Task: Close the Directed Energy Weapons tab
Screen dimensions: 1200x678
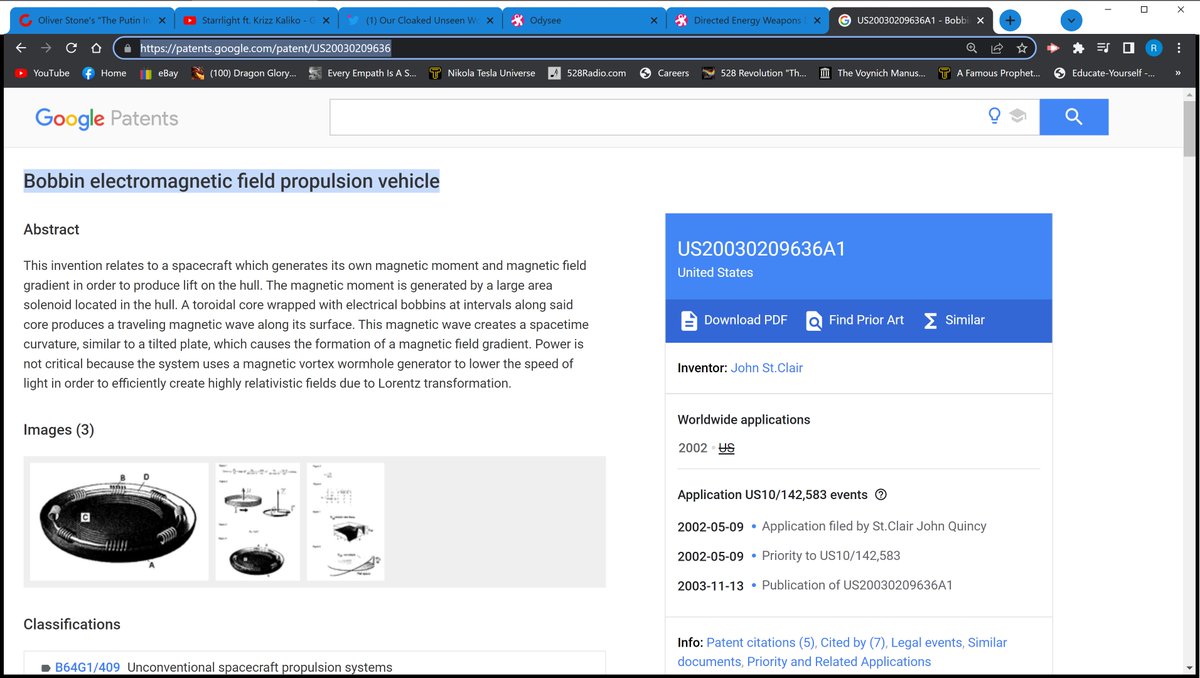Action: coord(818,20)
